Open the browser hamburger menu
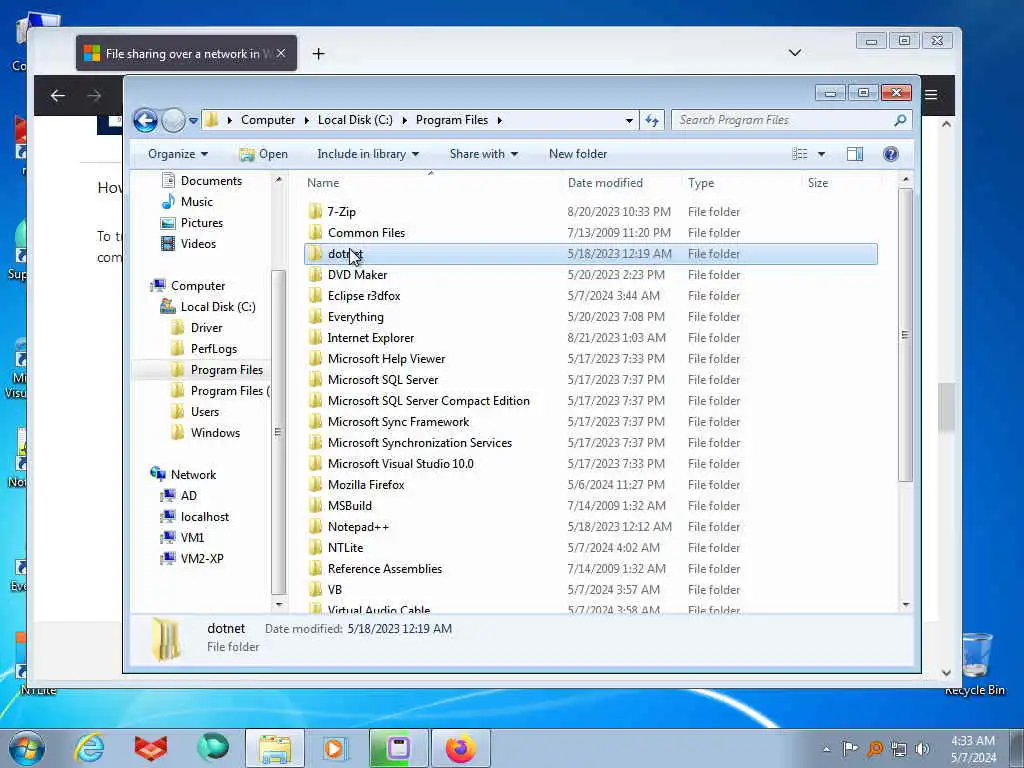Screen dimensions: 1024x768 (931, 95)
